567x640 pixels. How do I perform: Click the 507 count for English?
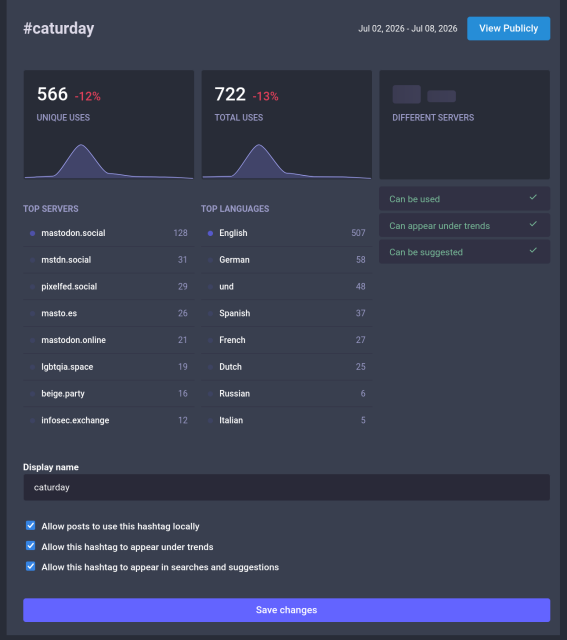tap(358, 233)
